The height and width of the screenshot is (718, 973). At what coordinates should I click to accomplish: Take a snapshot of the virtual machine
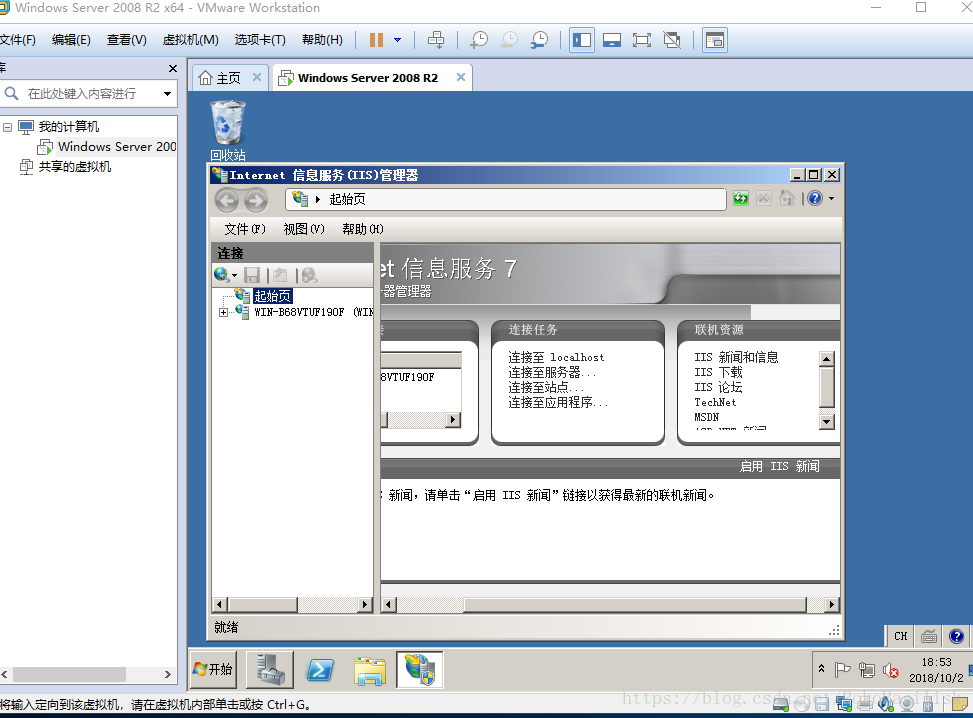coord(478,40)
